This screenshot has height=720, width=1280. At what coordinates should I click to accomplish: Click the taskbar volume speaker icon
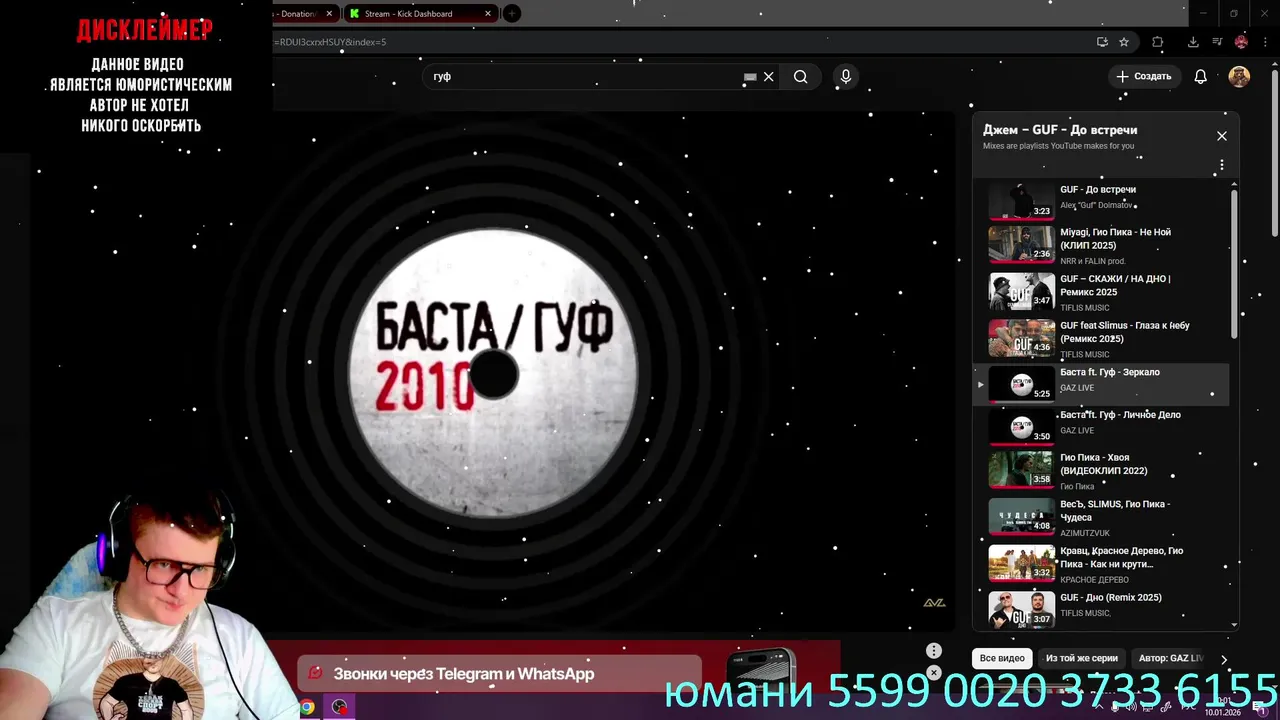coord(1130,707)
